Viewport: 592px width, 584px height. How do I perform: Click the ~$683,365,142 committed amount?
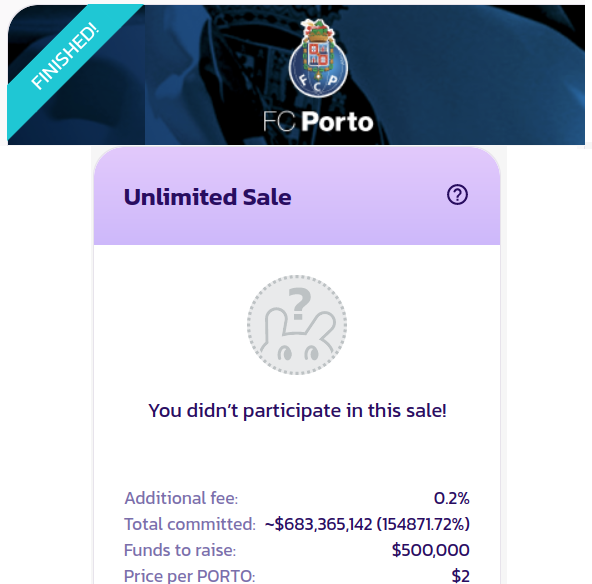pos(319,524)
